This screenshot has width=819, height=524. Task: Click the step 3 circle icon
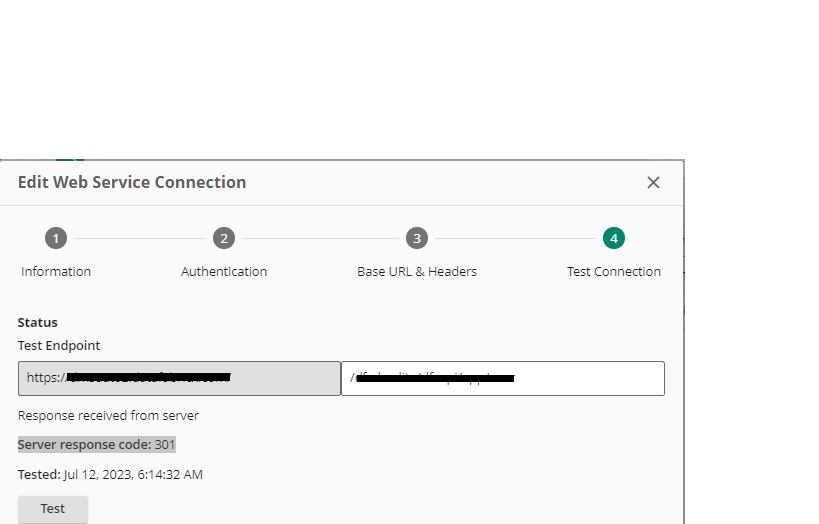[x=417, y=238]
